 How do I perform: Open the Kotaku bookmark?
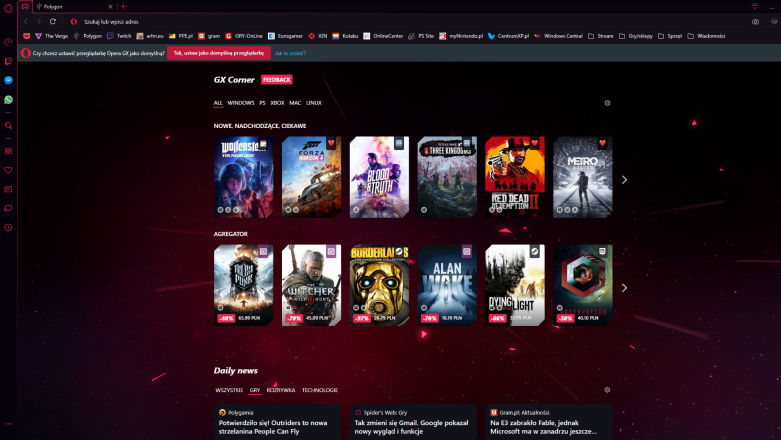(346, 36)
